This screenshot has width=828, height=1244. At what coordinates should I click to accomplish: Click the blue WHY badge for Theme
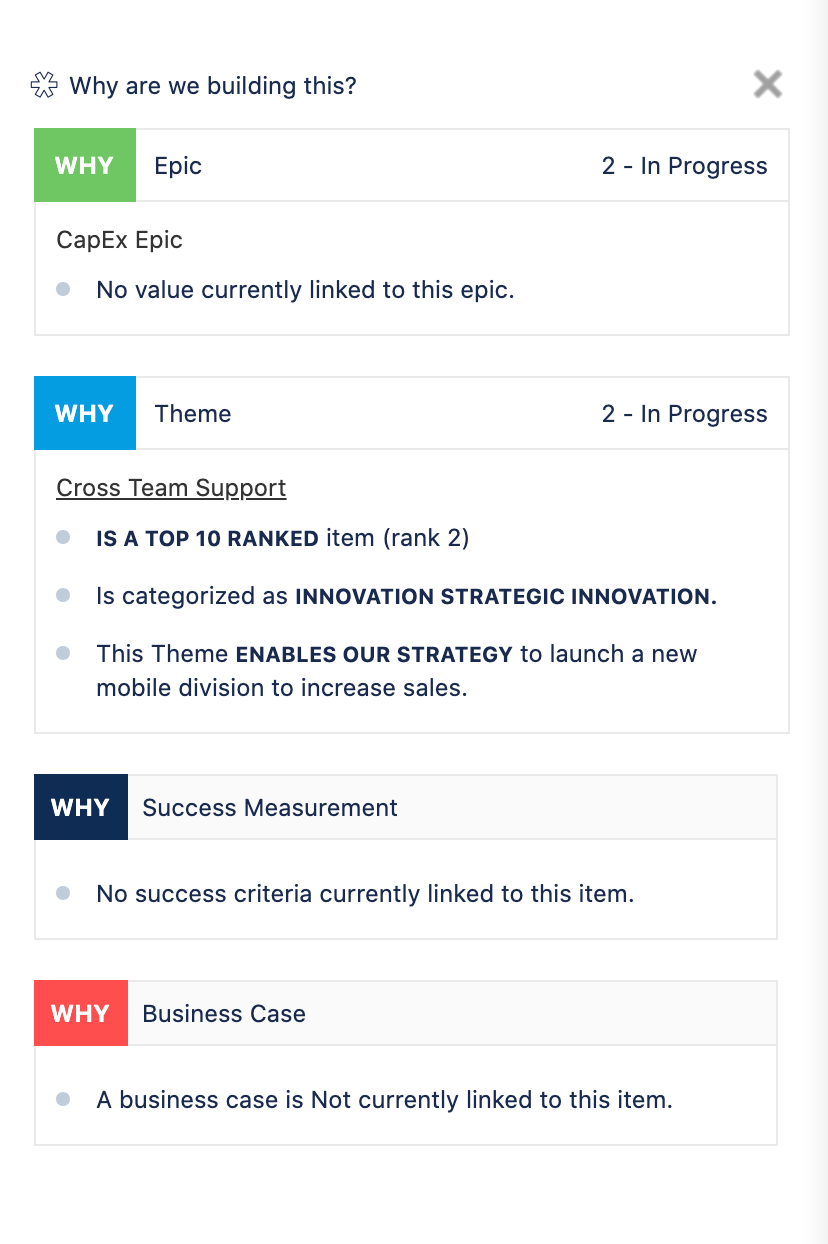[x=84, y=414]
